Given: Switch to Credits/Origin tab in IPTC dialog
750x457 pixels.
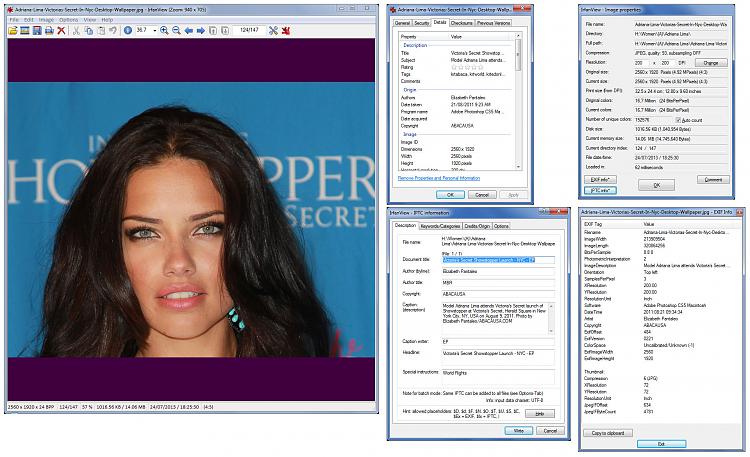Looking at the screenshot, I should tap(477, 226).
